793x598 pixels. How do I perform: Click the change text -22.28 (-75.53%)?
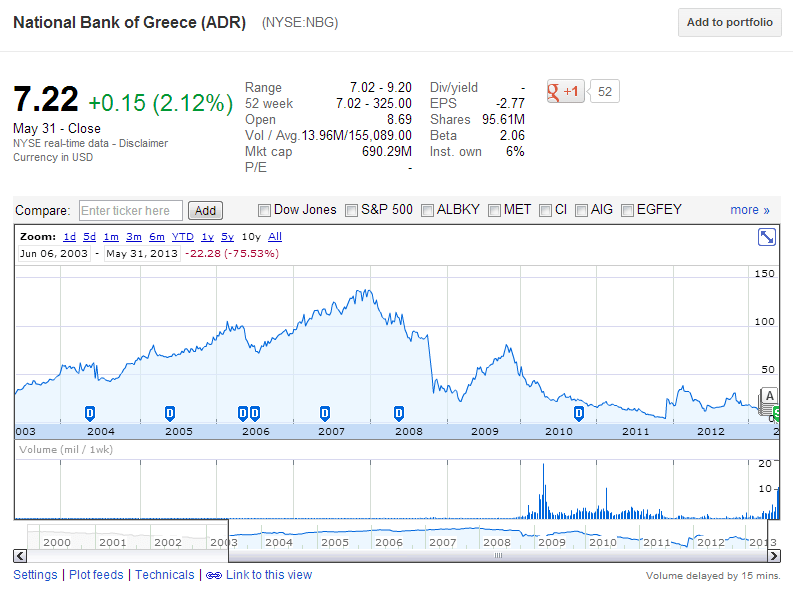coord(232,253)
